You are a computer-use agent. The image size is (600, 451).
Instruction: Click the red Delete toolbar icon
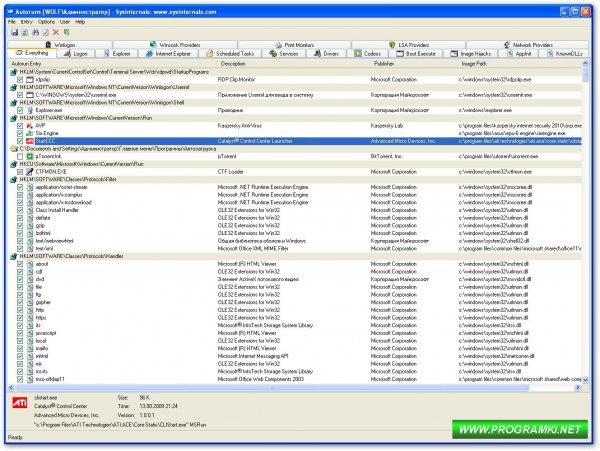[56, 33]
